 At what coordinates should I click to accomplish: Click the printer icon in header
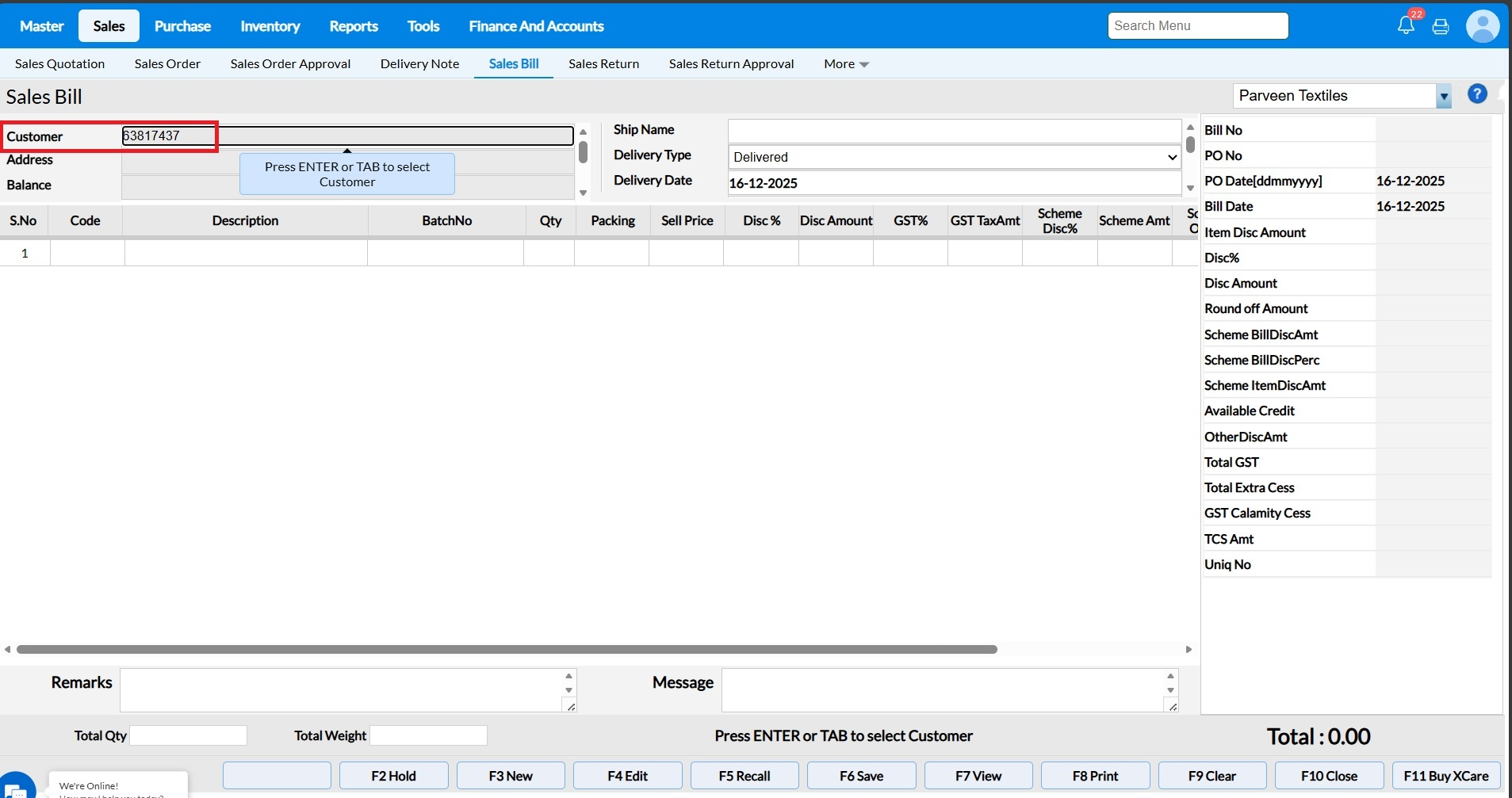pos(1441,26)
